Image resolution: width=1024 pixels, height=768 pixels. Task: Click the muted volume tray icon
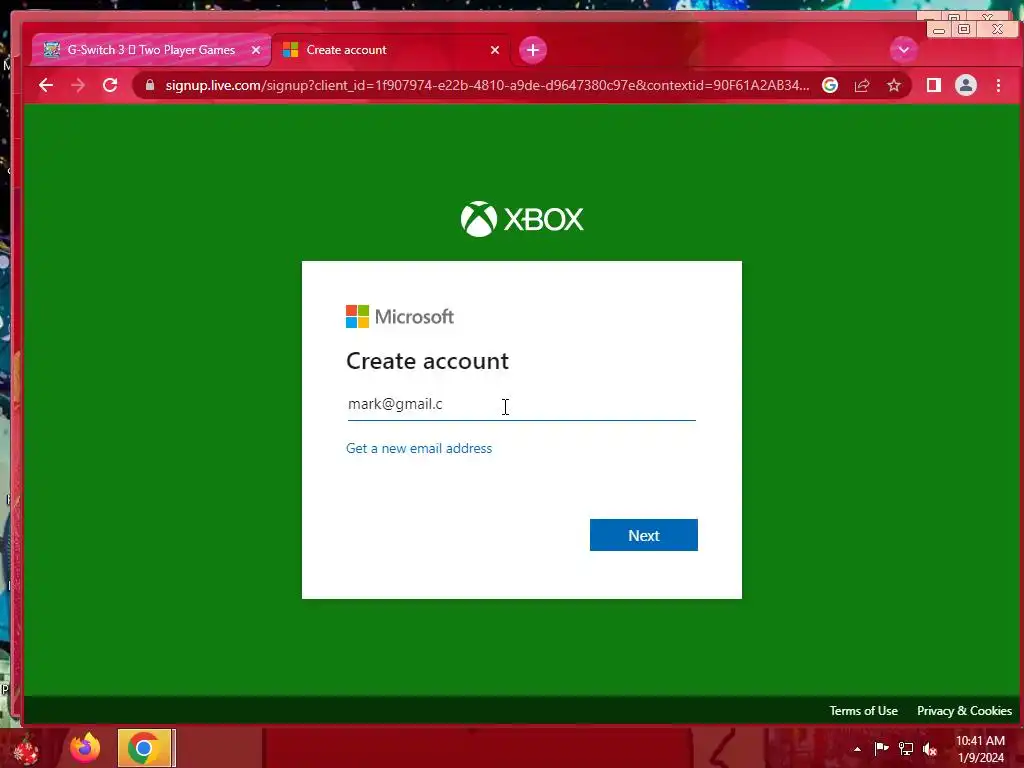pos(930,749)
